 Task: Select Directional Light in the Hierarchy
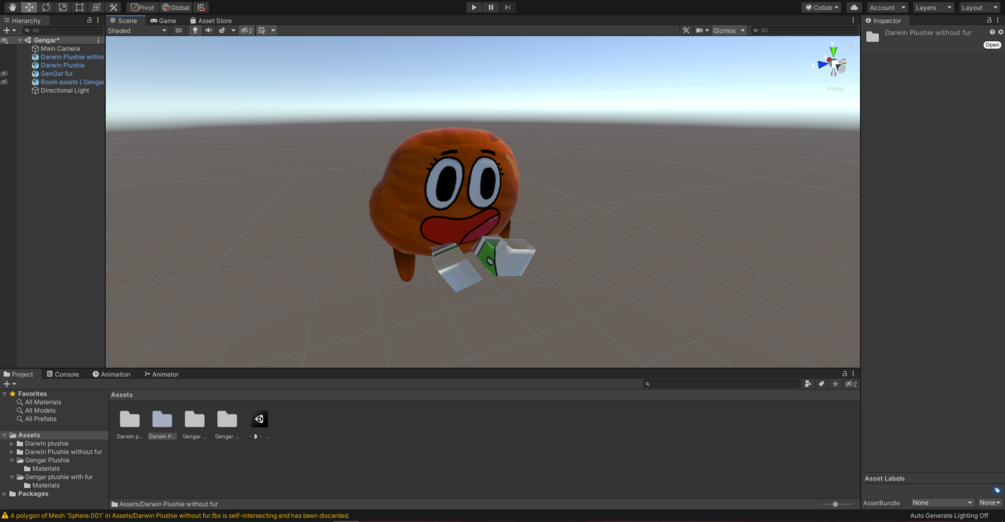tap(65, 90)
